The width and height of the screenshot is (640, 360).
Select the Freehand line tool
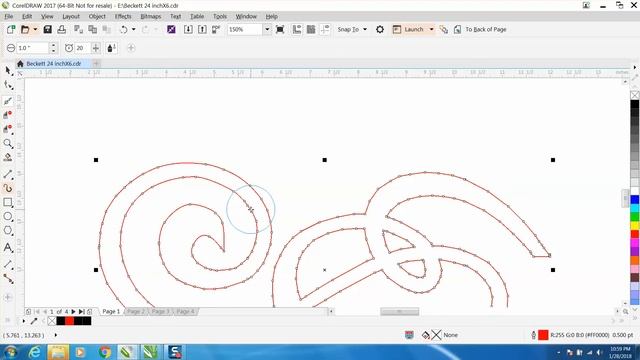coord(8,174)
